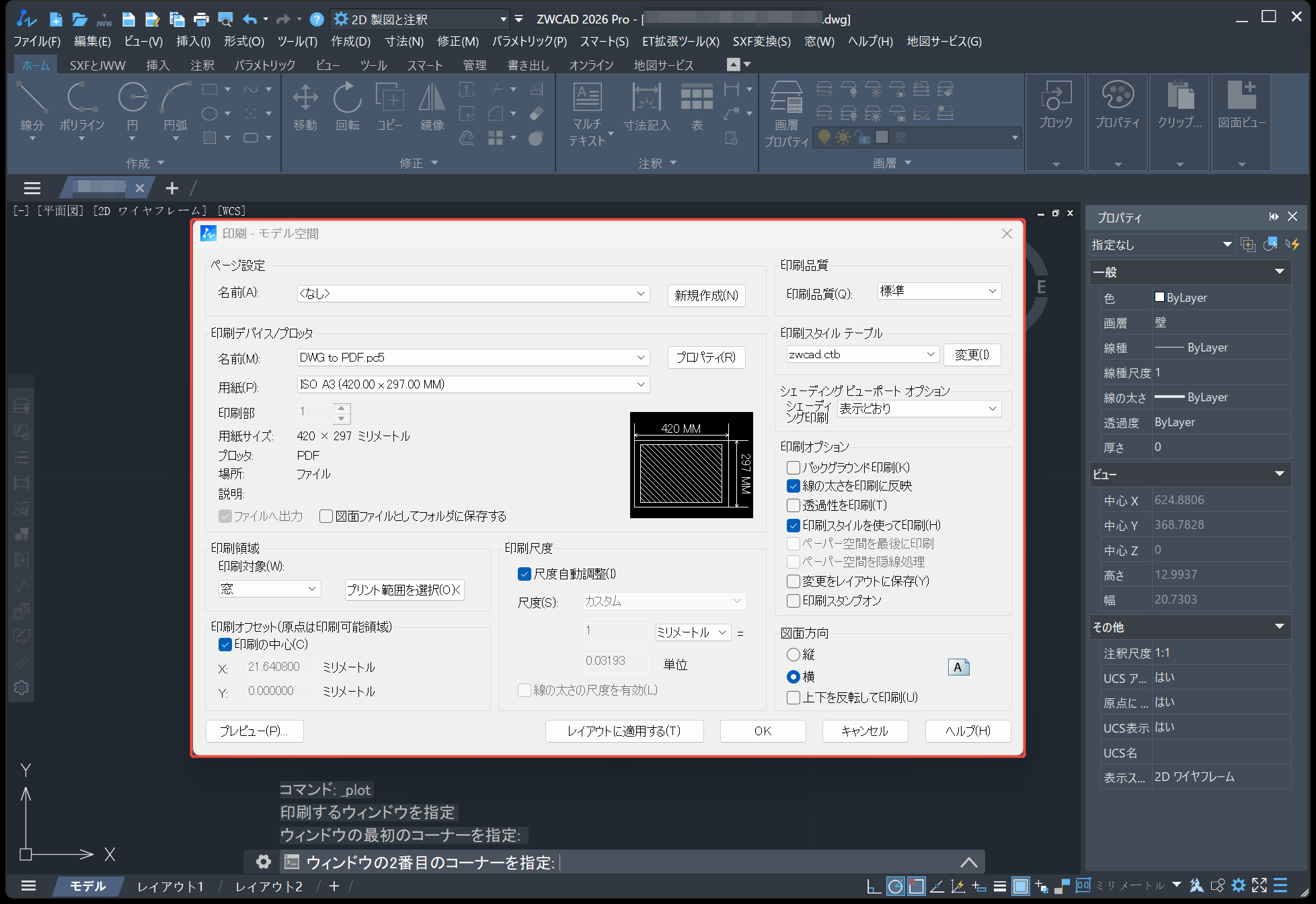Click OK in print dialog
Screen dimensions: 1316x904
(763, 731)
